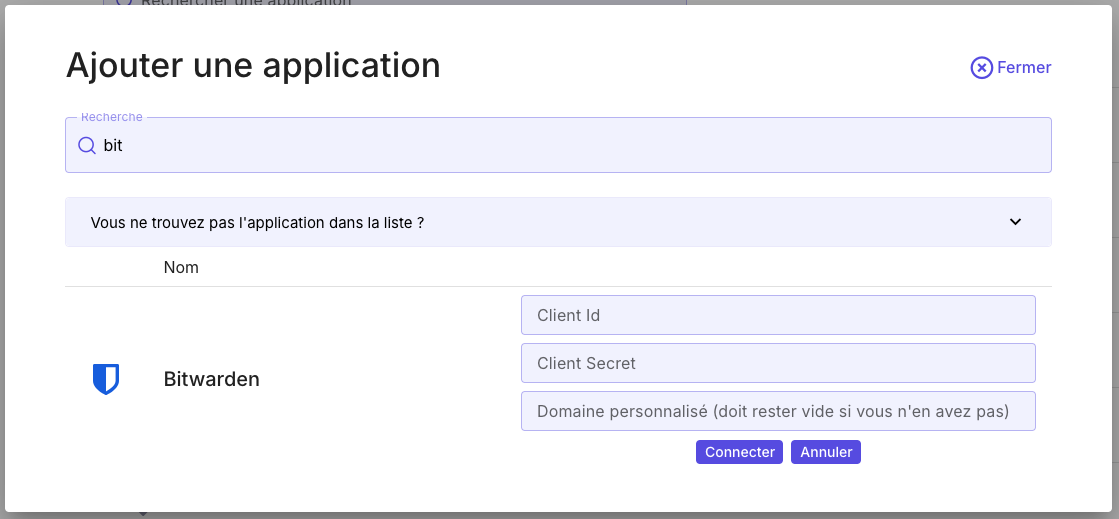The image size is (1119, 519).
Task: Expand 'Vous ne trouvez pas l'application' chevron
Action: point(1016,222)
